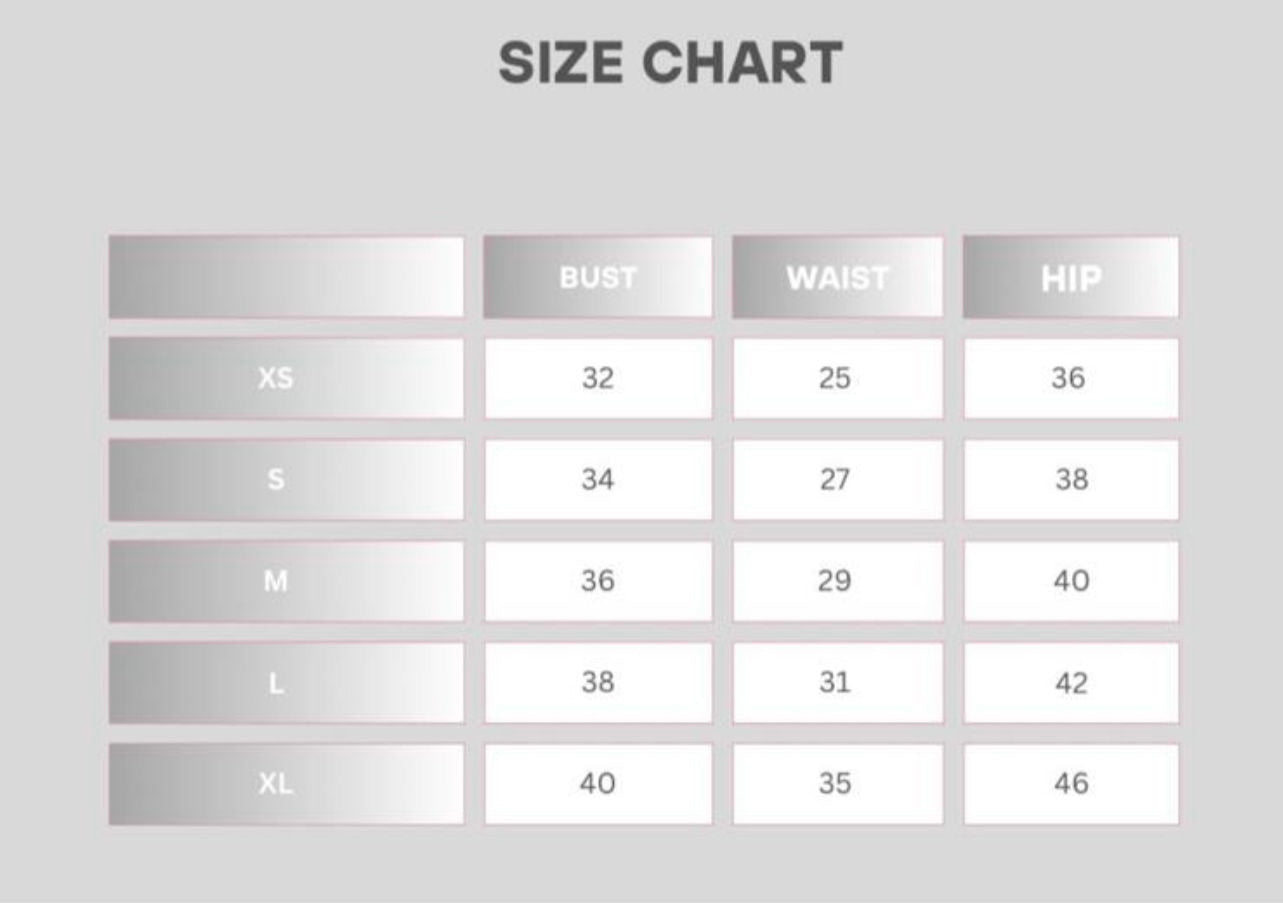Click the L hip value 42
The height and width of the screenshot is (903, 1283).
click(x=1070, y=683)
